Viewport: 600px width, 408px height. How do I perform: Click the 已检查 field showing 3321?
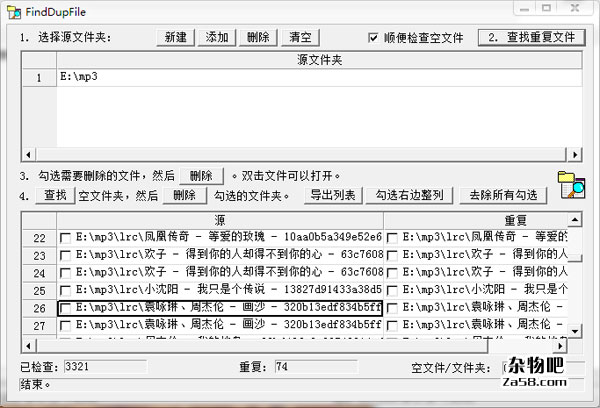pyautogui.click(x=105, y=367)
